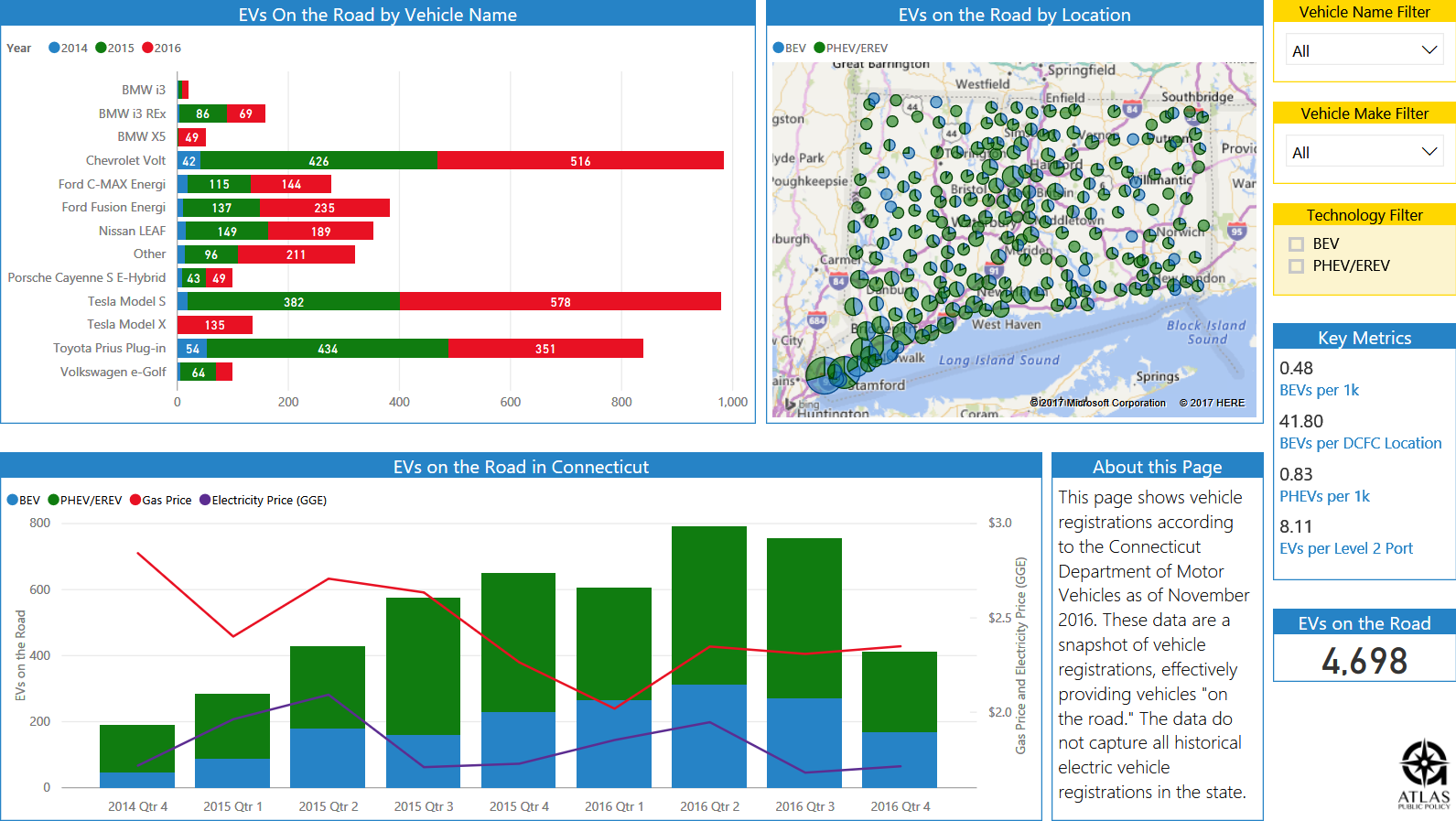Click the 2016 Qtr 1 axis label
This screenshot has height=821, width=1456.
tap(614, 806)
